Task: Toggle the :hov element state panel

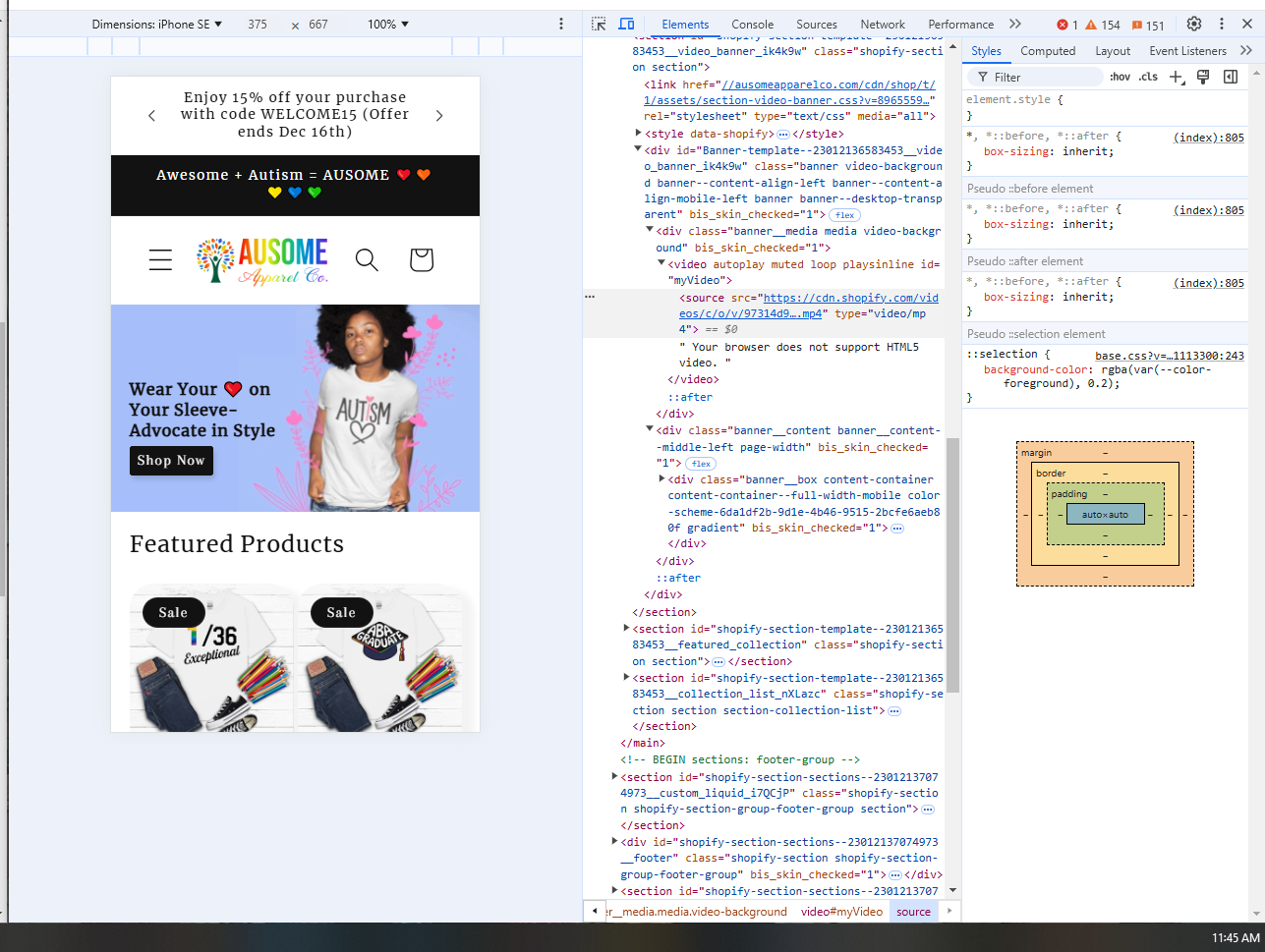Action: coord(1120,77)
